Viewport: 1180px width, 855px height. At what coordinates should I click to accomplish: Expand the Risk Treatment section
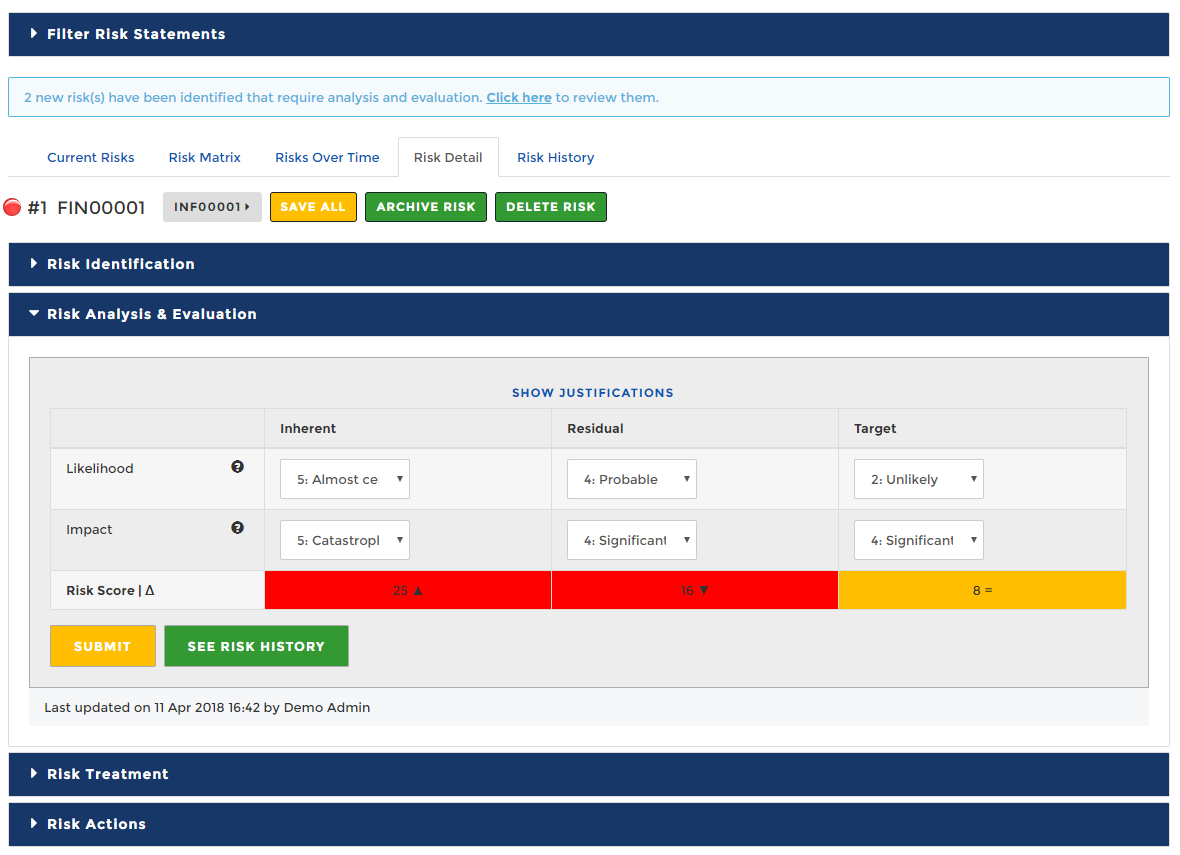(x=107, y=774)
